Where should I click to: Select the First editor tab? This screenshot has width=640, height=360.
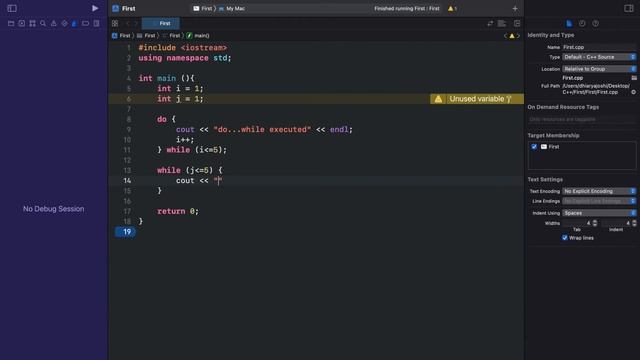pyautogui.click(x=161, y=24)
